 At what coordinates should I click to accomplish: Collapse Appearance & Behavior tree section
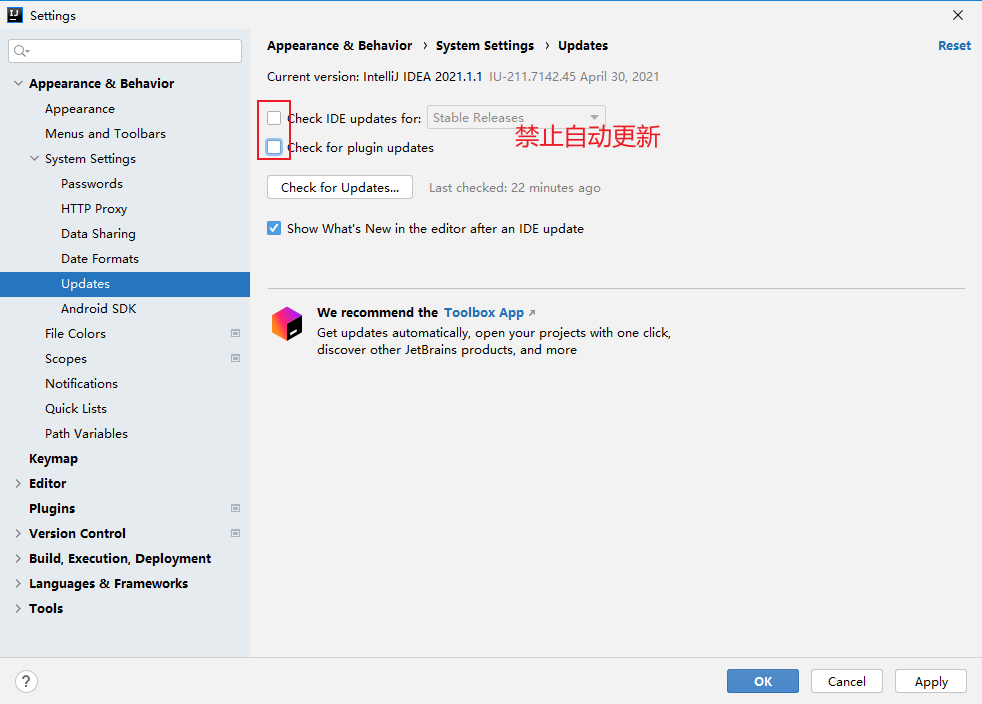[18, 83]
